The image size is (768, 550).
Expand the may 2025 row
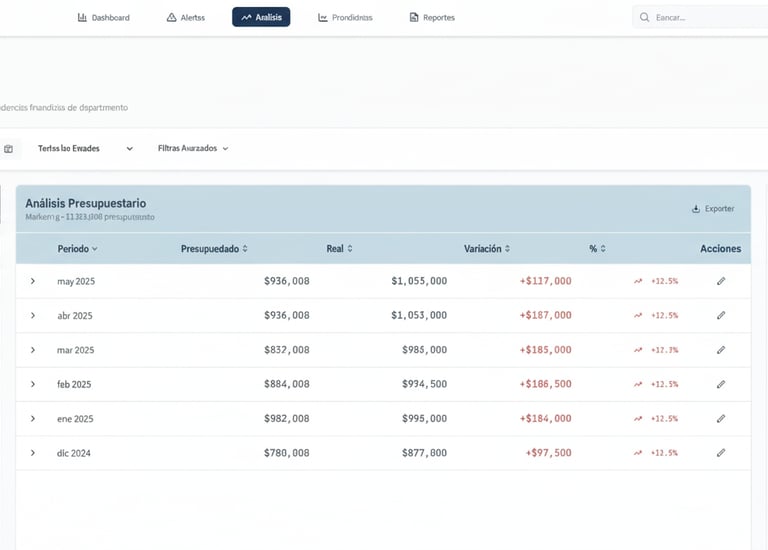click(x=33, y=281)
